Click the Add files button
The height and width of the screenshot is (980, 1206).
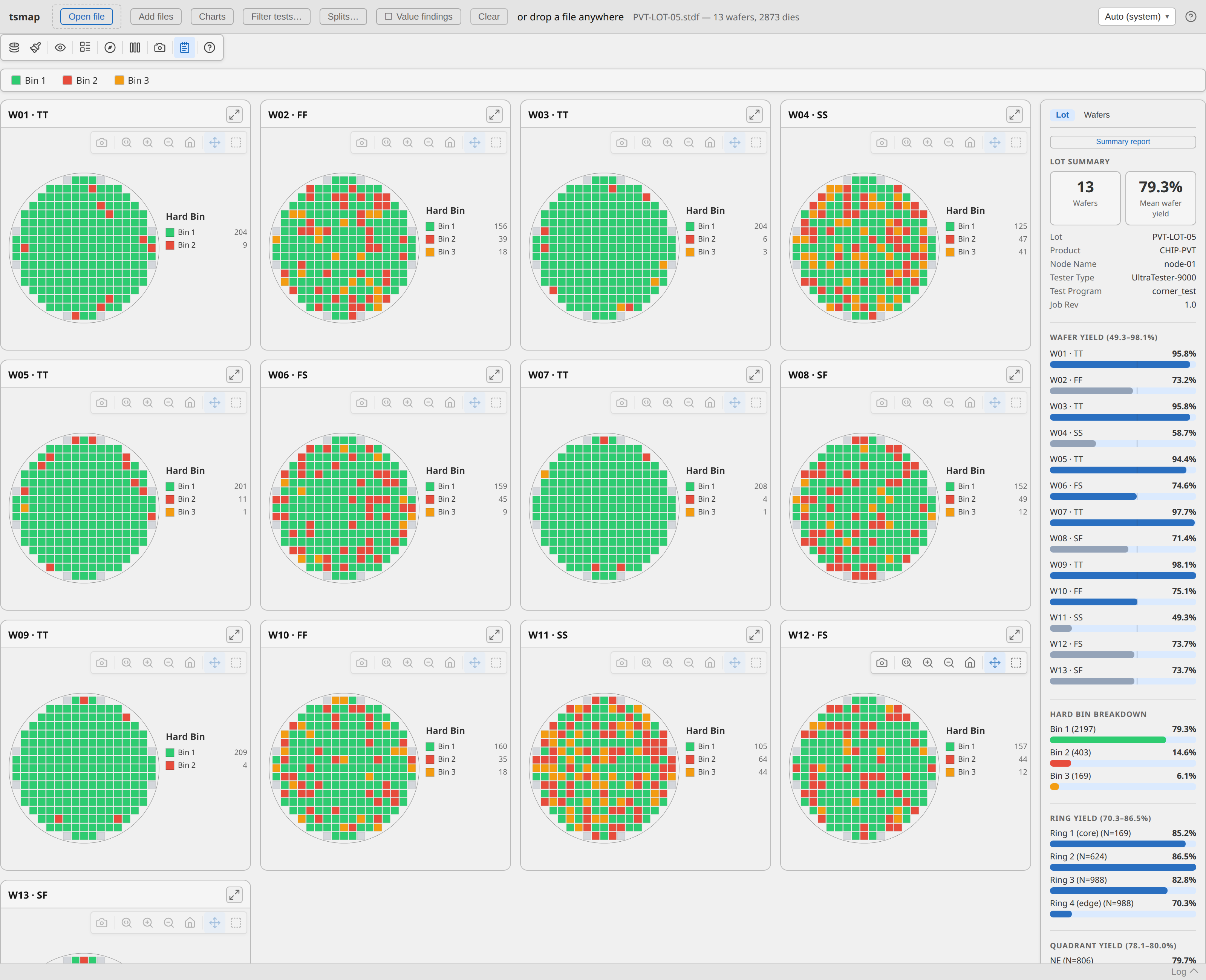click(156, 16)
